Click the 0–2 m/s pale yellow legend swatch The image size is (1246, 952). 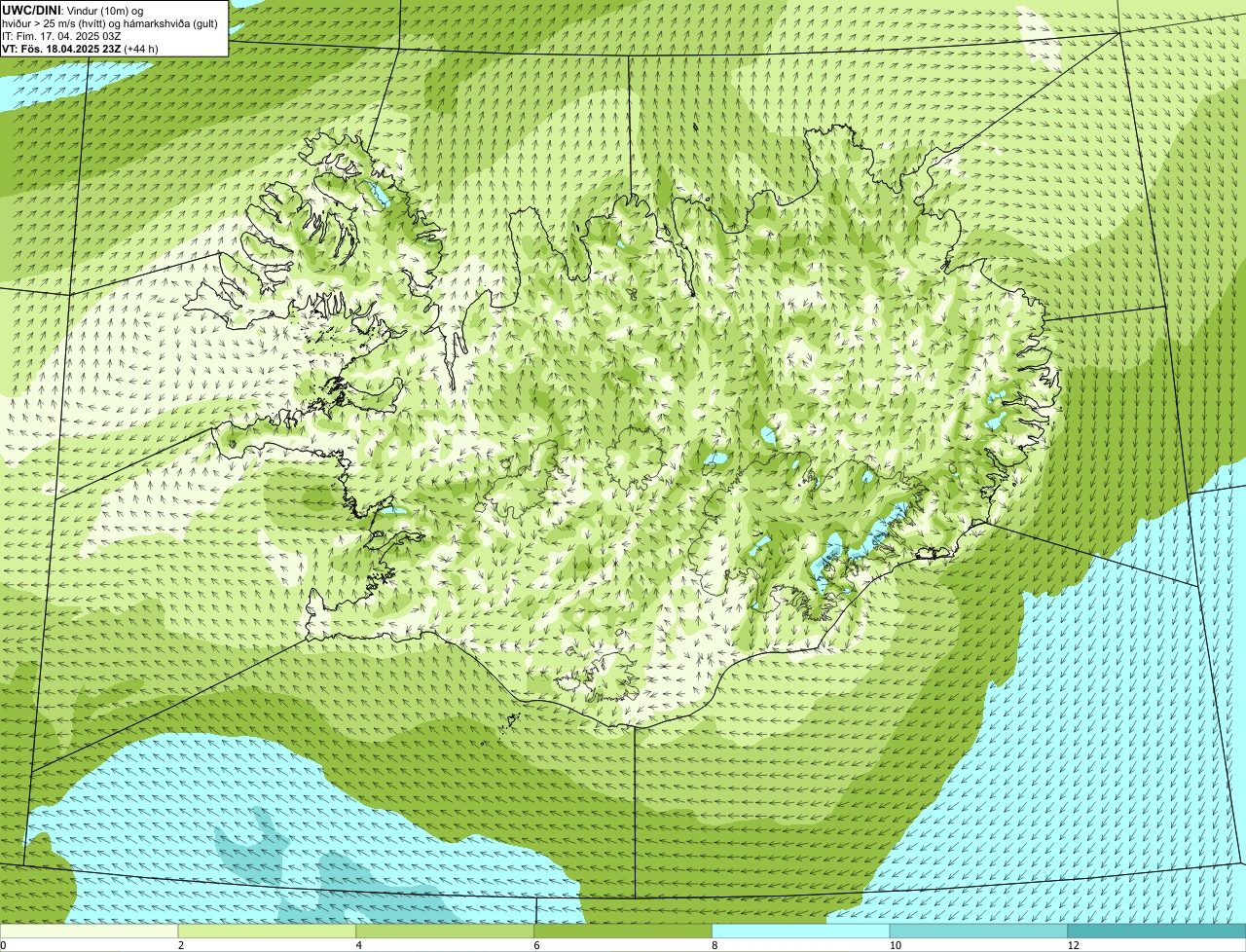coord(90,932)
